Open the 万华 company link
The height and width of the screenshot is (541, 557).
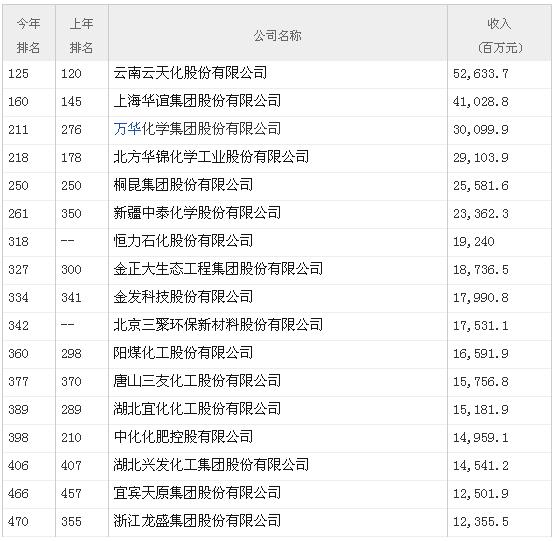pos(127,129)
